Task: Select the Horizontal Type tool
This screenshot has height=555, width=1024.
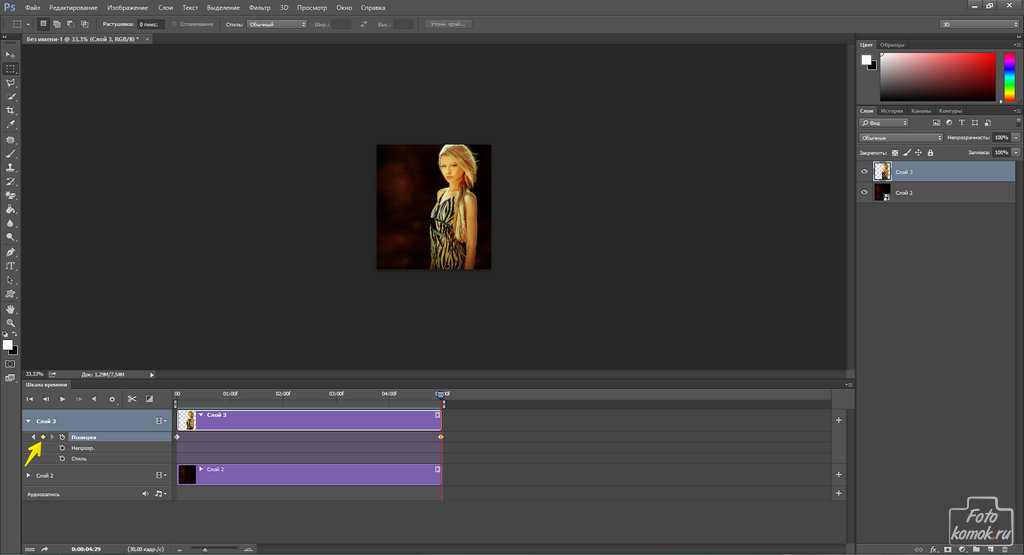Action: [x=10, y=266]
